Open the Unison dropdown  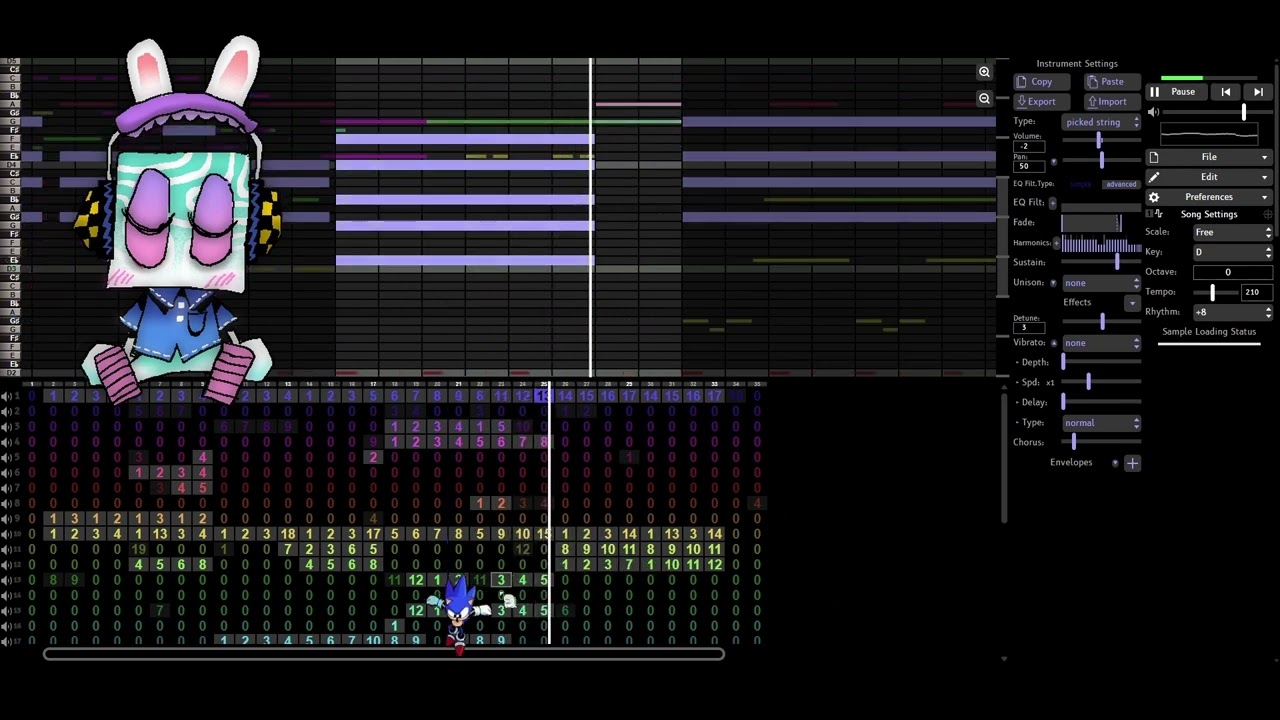(1102, 283)
